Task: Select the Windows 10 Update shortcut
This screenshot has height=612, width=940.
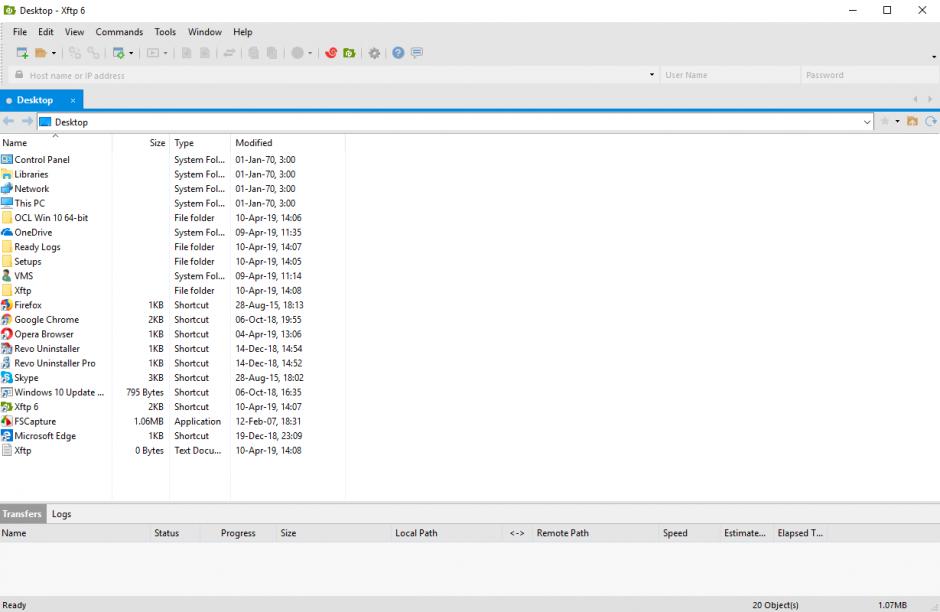Action: point(59,393)
